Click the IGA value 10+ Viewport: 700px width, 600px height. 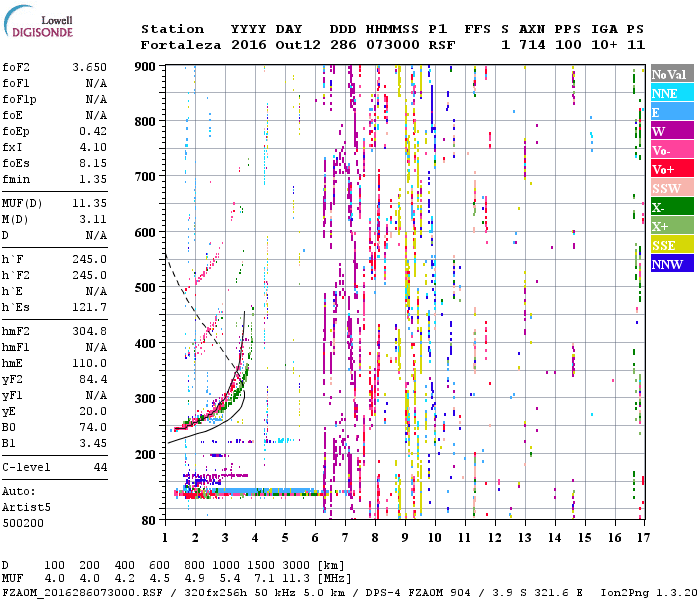click(604, 45)
